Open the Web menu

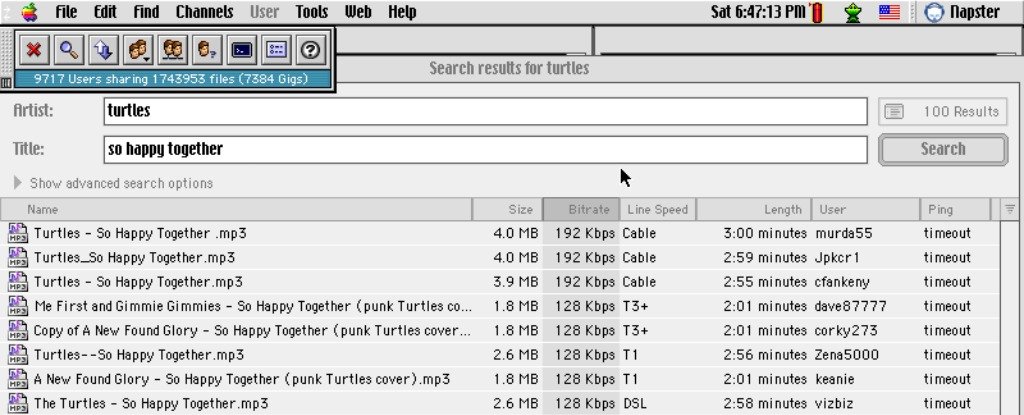pyautogui.click(x=358, y=12)
